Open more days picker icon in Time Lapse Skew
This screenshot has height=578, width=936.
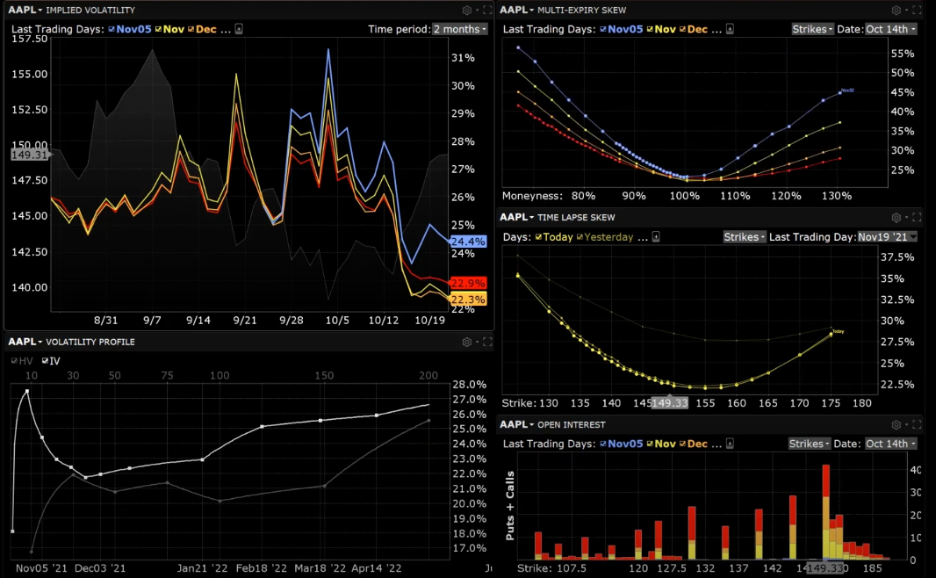pyautogui.click(x=655, y=237)
